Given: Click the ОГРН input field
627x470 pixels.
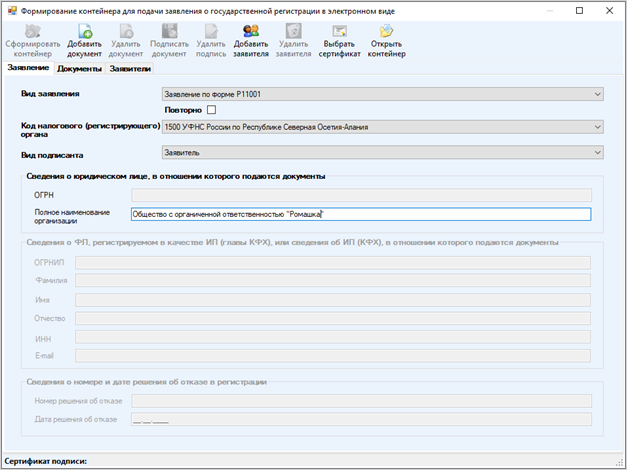Looking at the screenshot, I should click(360, 195).
